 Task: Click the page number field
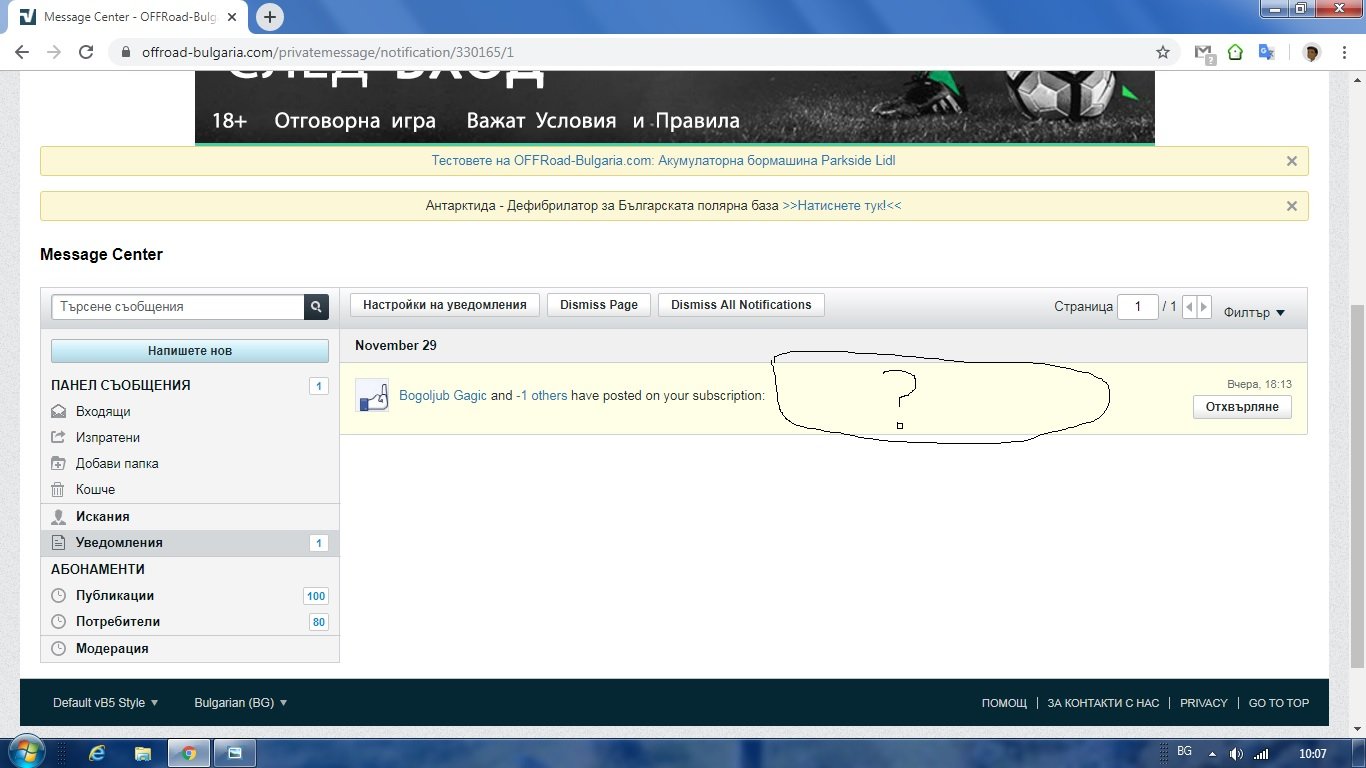click(1138, 307)
